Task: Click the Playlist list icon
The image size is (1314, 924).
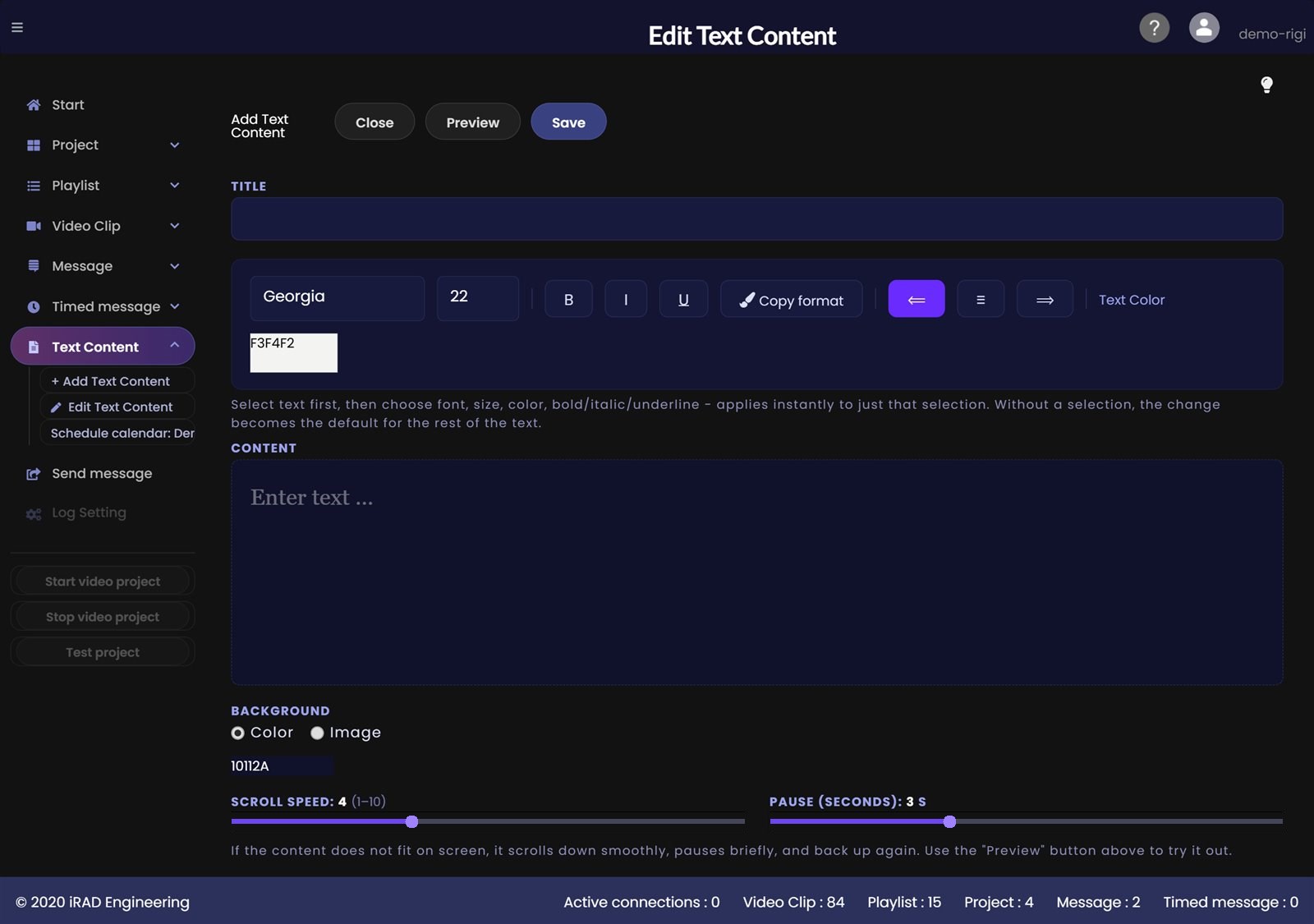Action: tap(34, 186)
